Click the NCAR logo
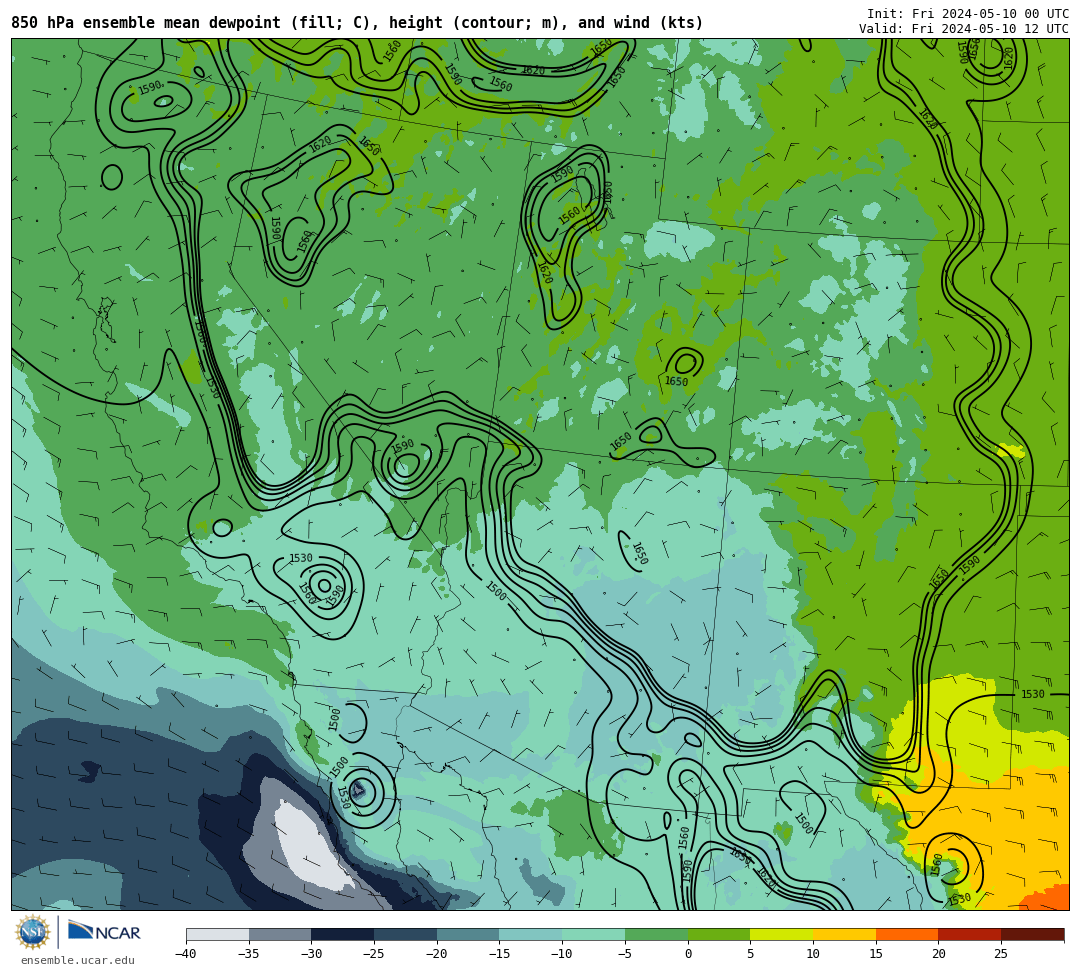This screenshot has height=973, width=1080. 104,932
